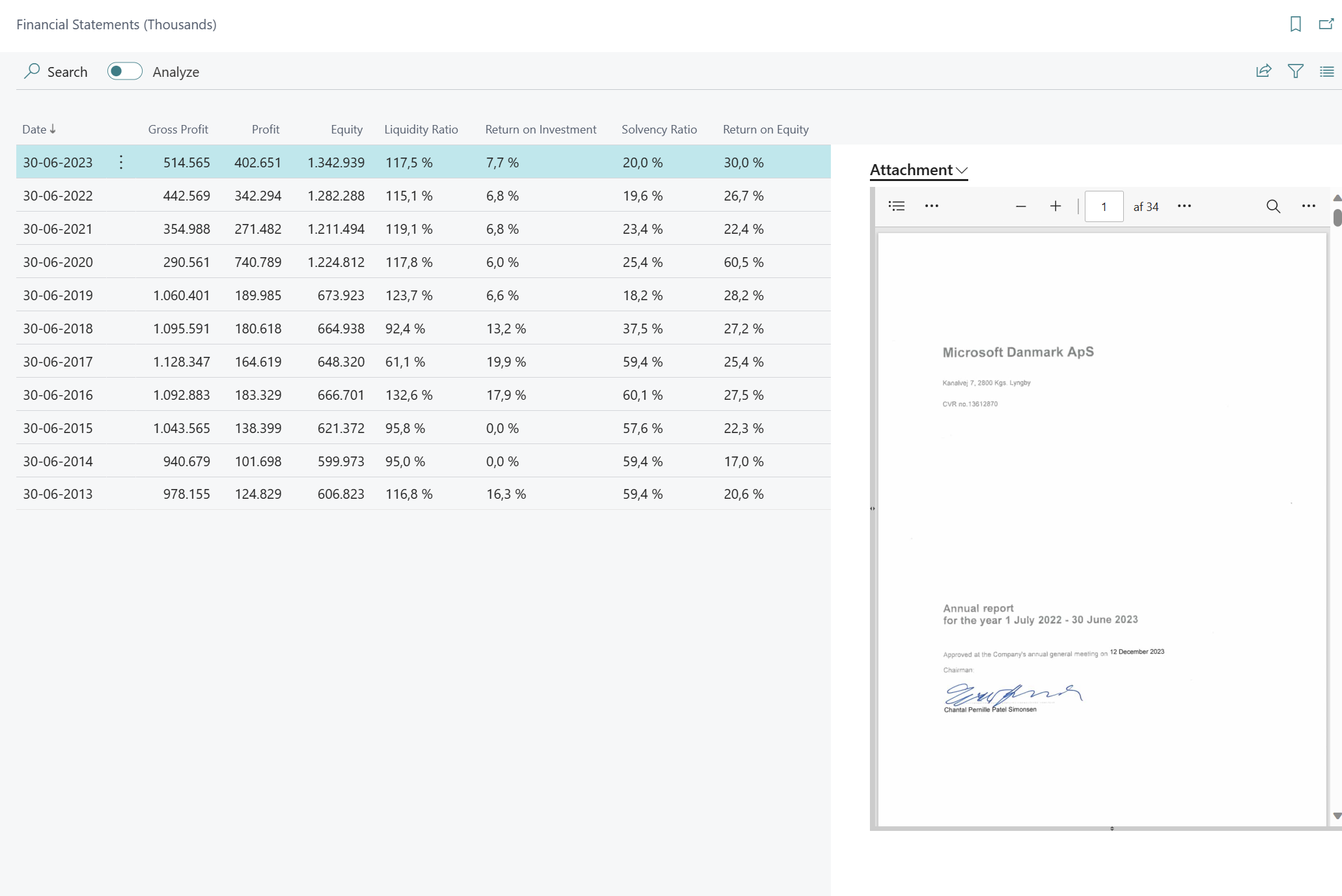Image resolution: width=1342 pixels, height=896 pixels.
Task: Open the filter pane funnel icon
Action: pyautogui.click(x=1295, y=71)
